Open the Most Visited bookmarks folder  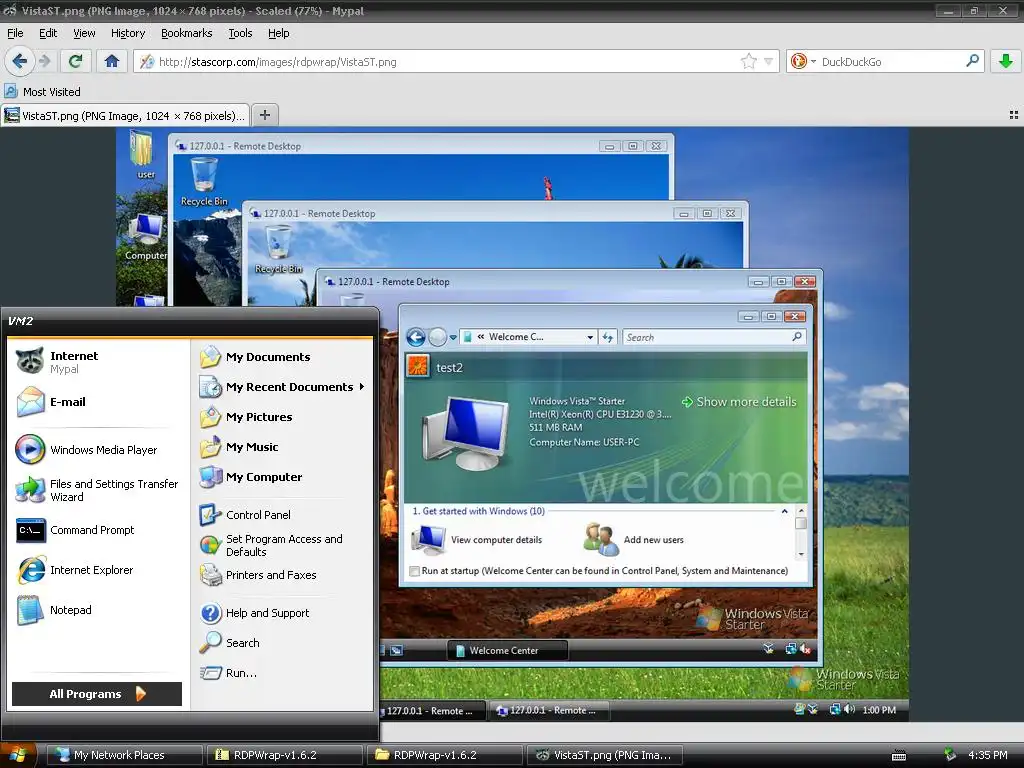coord(43,91)
